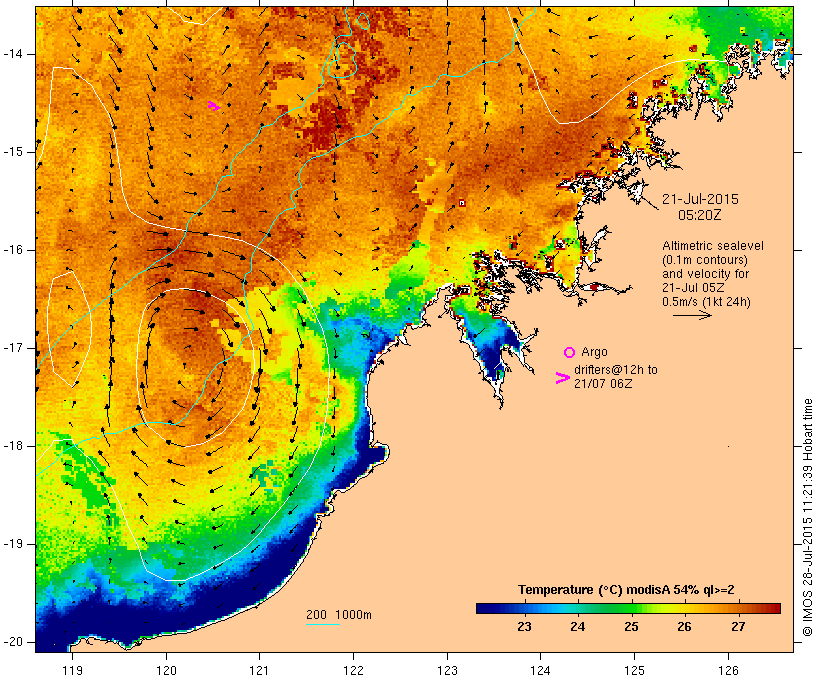The width and height of the screenshot is (820, 680).
Task: Click the 'Altimetric sealevel' text
Action: coord(713,246)
